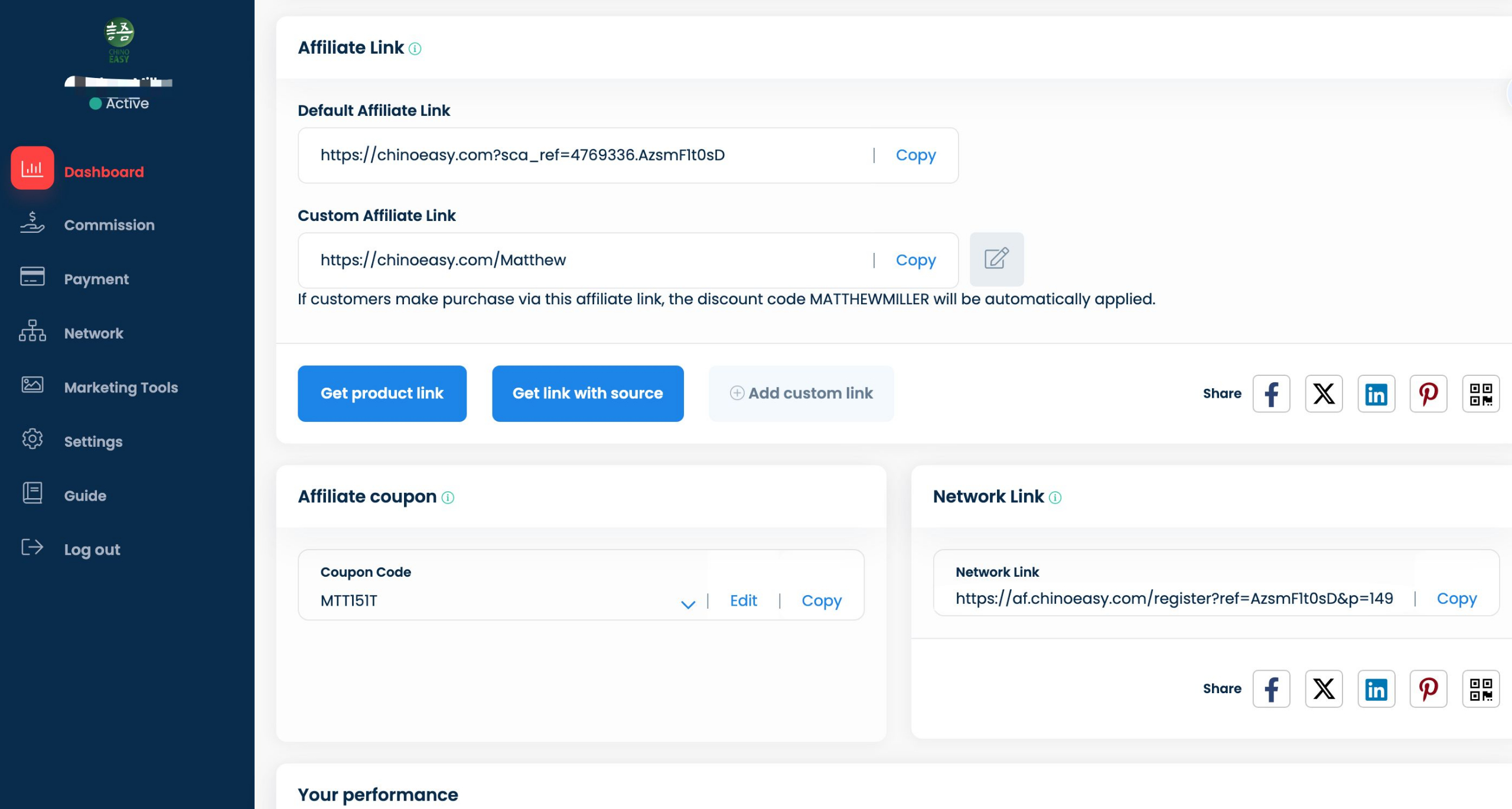
Task: Click Get link with source
Action: [588, 393]
